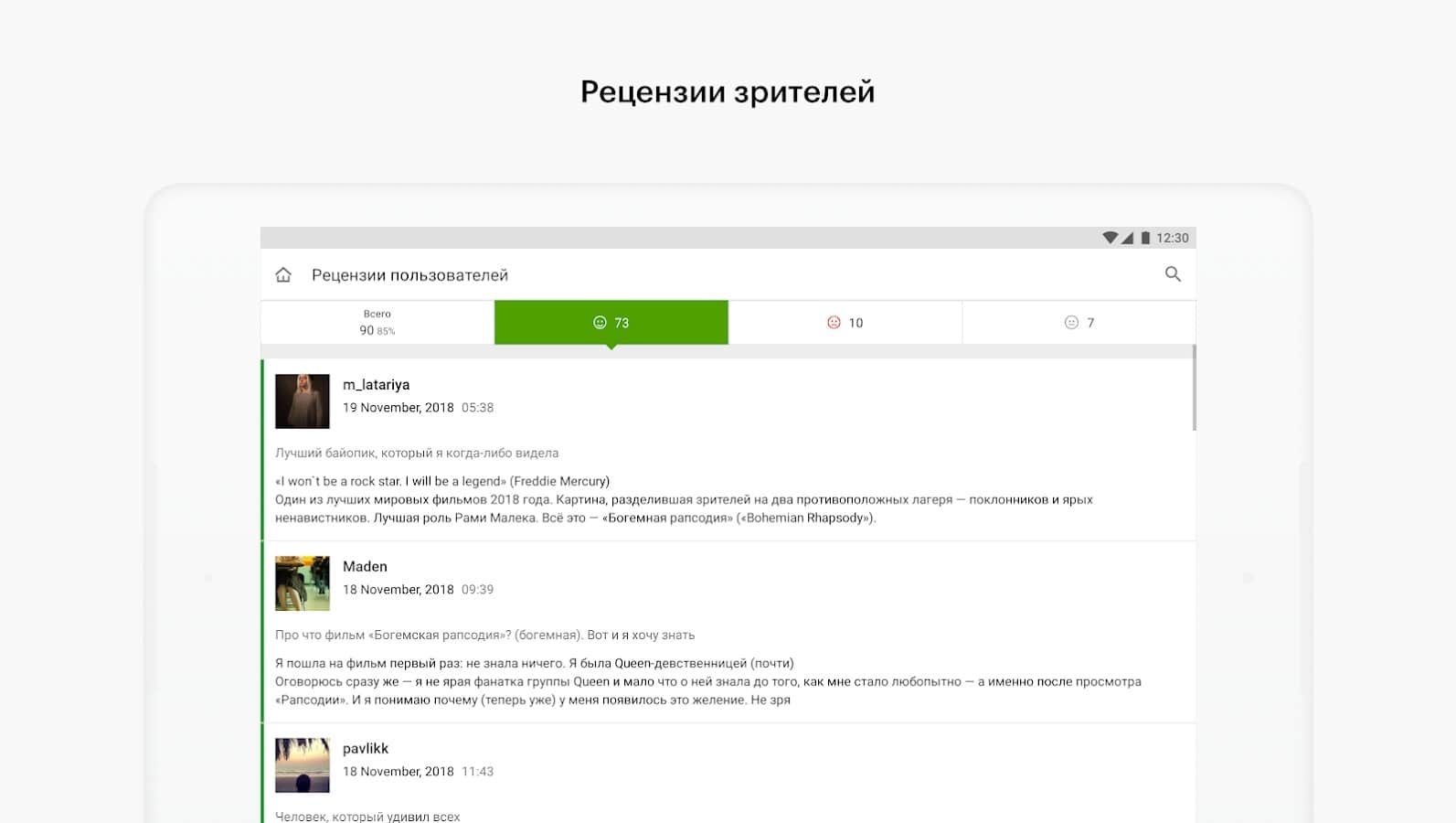Open review 'Человек, который удивил всех'
The height and width of the screenshot is (823, 1456).
point(367,816)
